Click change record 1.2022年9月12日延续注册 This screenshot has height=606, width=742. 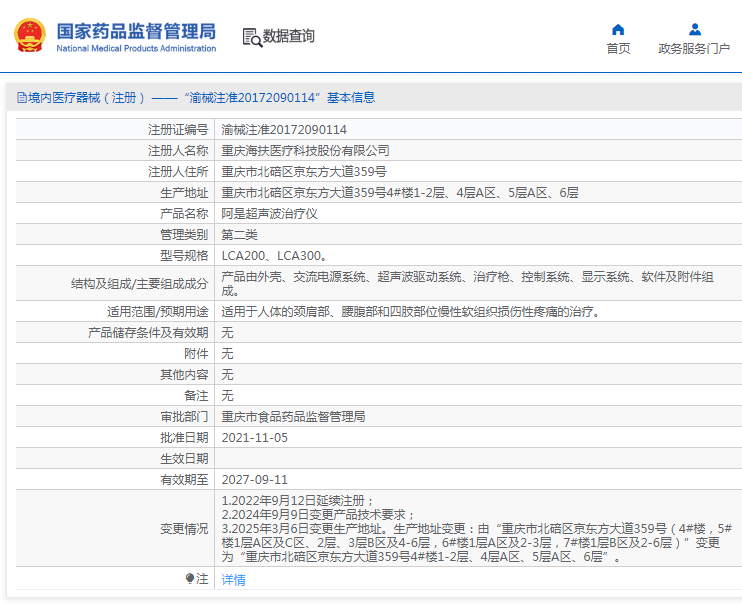(x=298, y=501)
